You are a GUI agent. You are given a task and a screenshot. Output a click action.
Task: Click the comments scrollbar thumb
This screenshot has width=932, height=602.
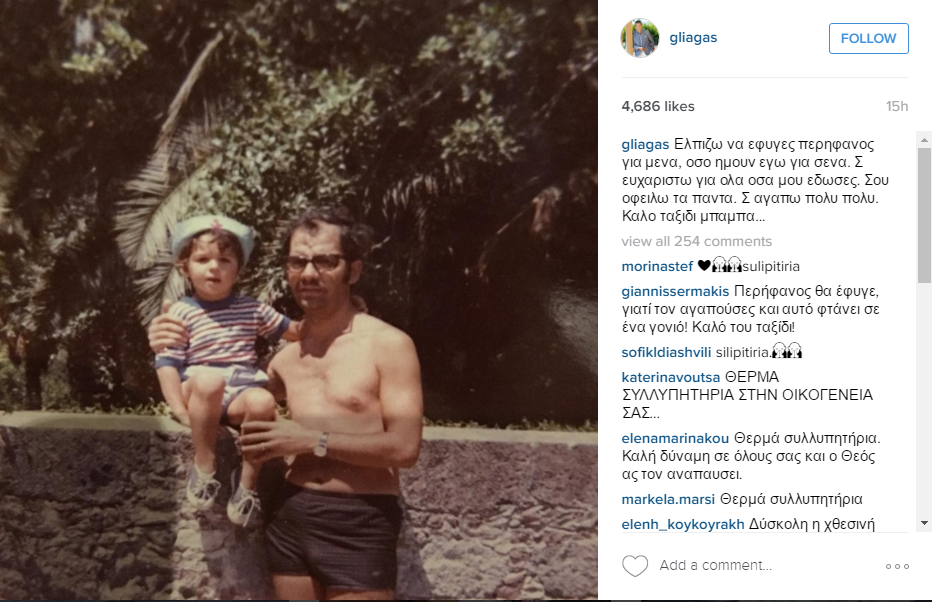924,215
